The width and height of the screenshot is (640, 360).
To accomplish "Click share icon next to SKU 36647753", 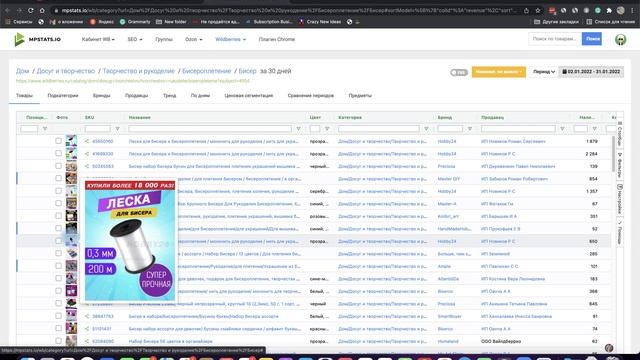I will coord(87,316).
